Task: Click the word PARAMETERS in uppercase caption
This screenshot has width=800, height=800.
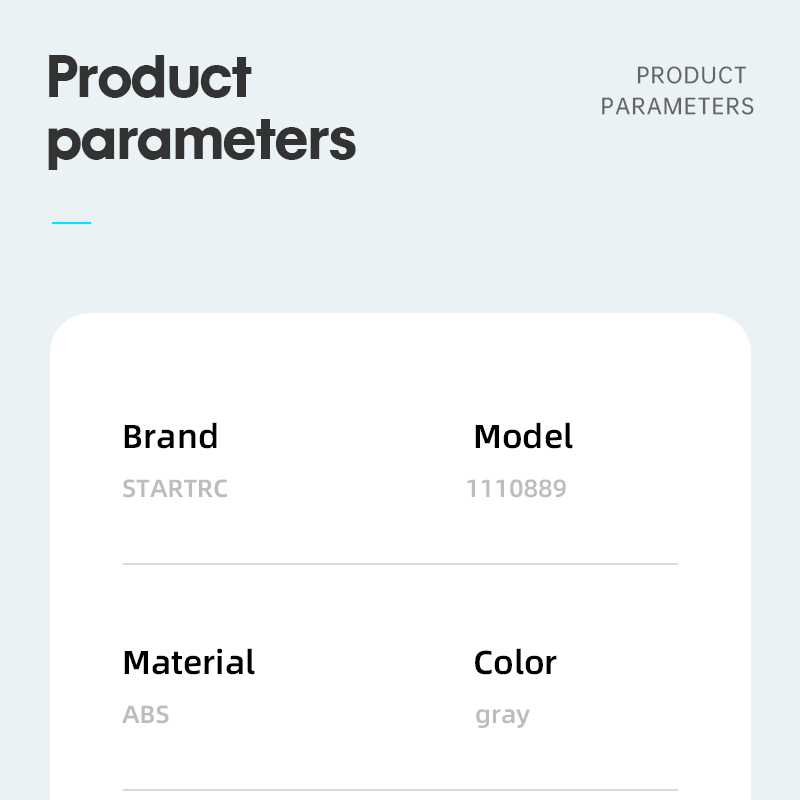Action: (677, 107)
